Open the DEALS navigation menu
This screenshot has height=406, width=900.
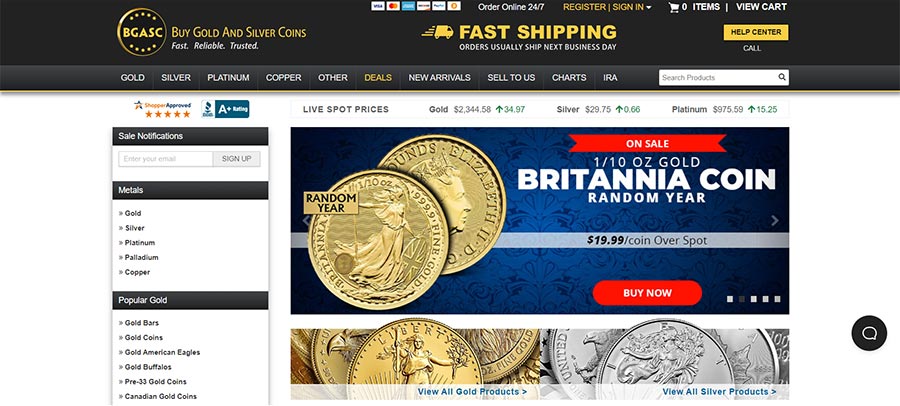378,78
